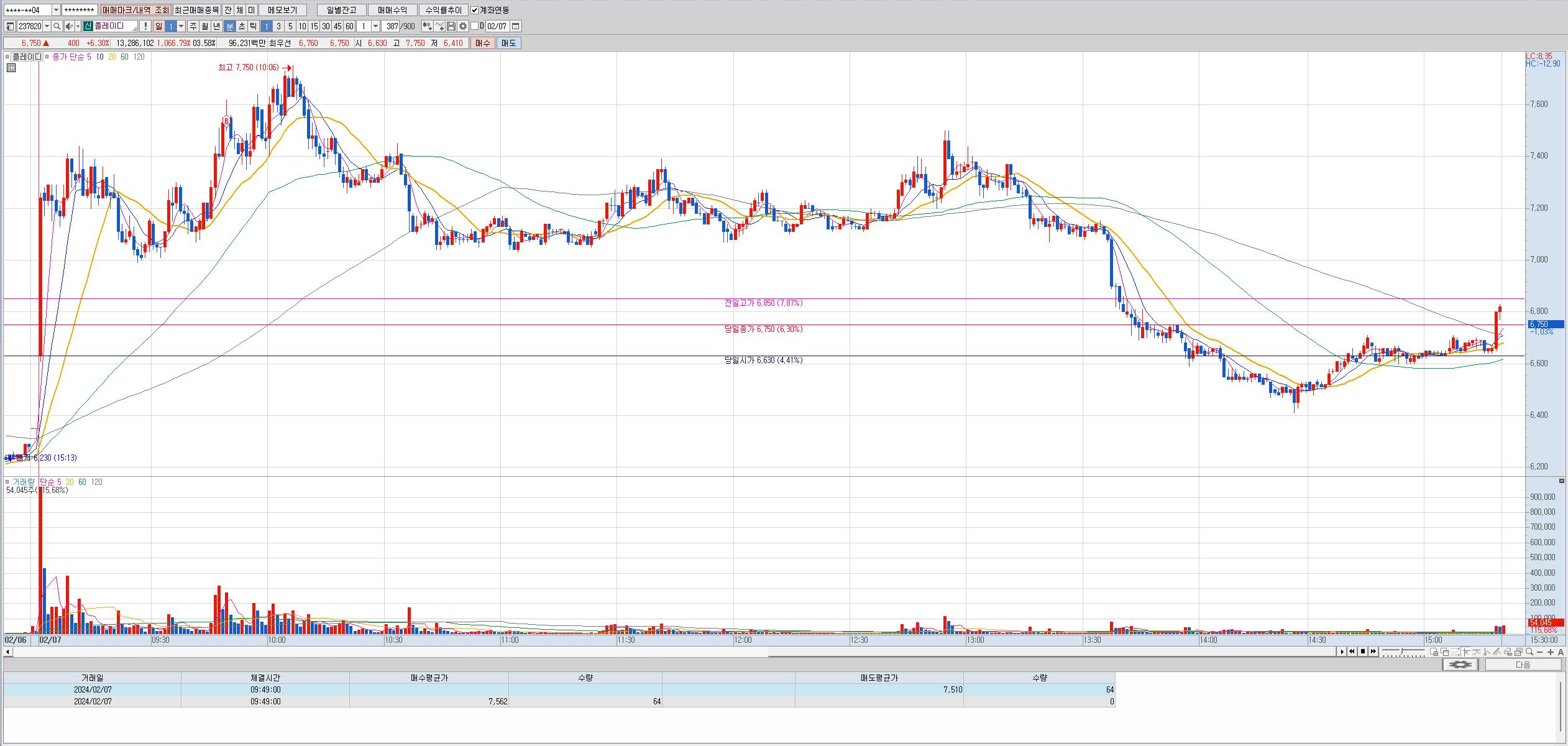Toggle the checkbox beside date 02/07
Screen dimensions: 1568x746
point(475,26)
